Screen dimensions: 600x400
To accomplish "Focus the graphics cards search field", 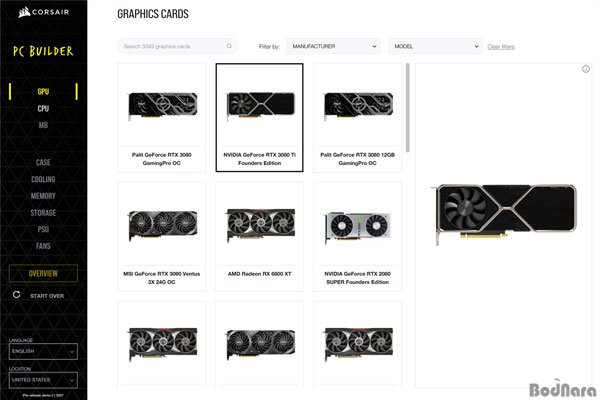I will [178, 46].
